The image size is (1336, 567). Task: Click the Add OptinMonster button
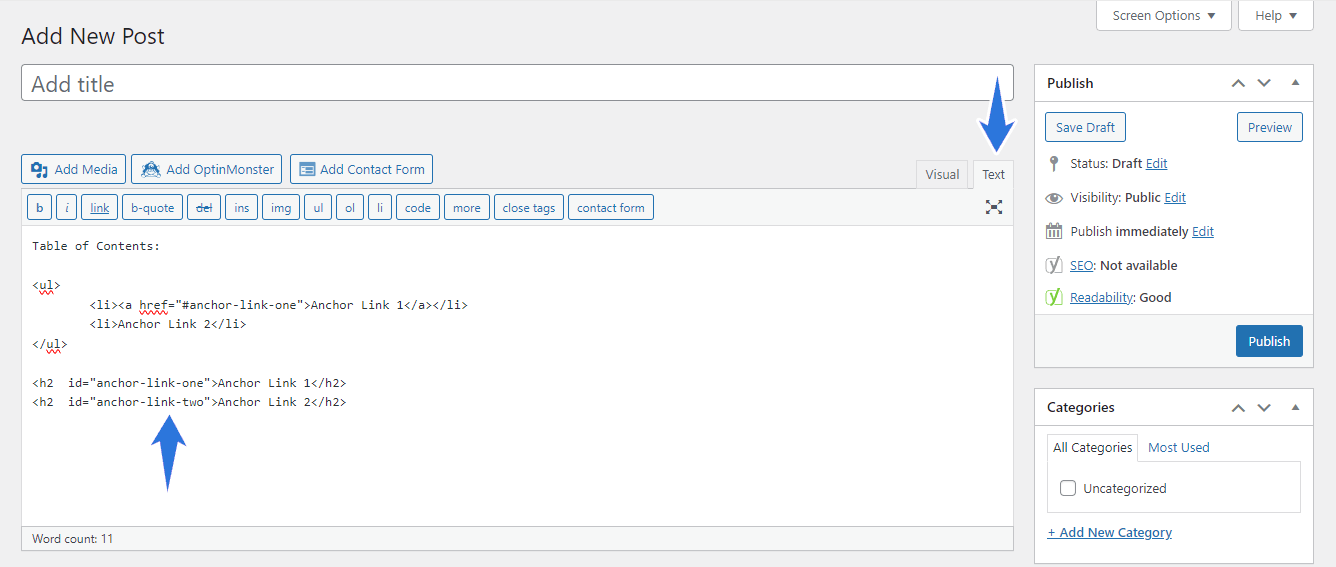pyautogui.click(x=207, y=169)
